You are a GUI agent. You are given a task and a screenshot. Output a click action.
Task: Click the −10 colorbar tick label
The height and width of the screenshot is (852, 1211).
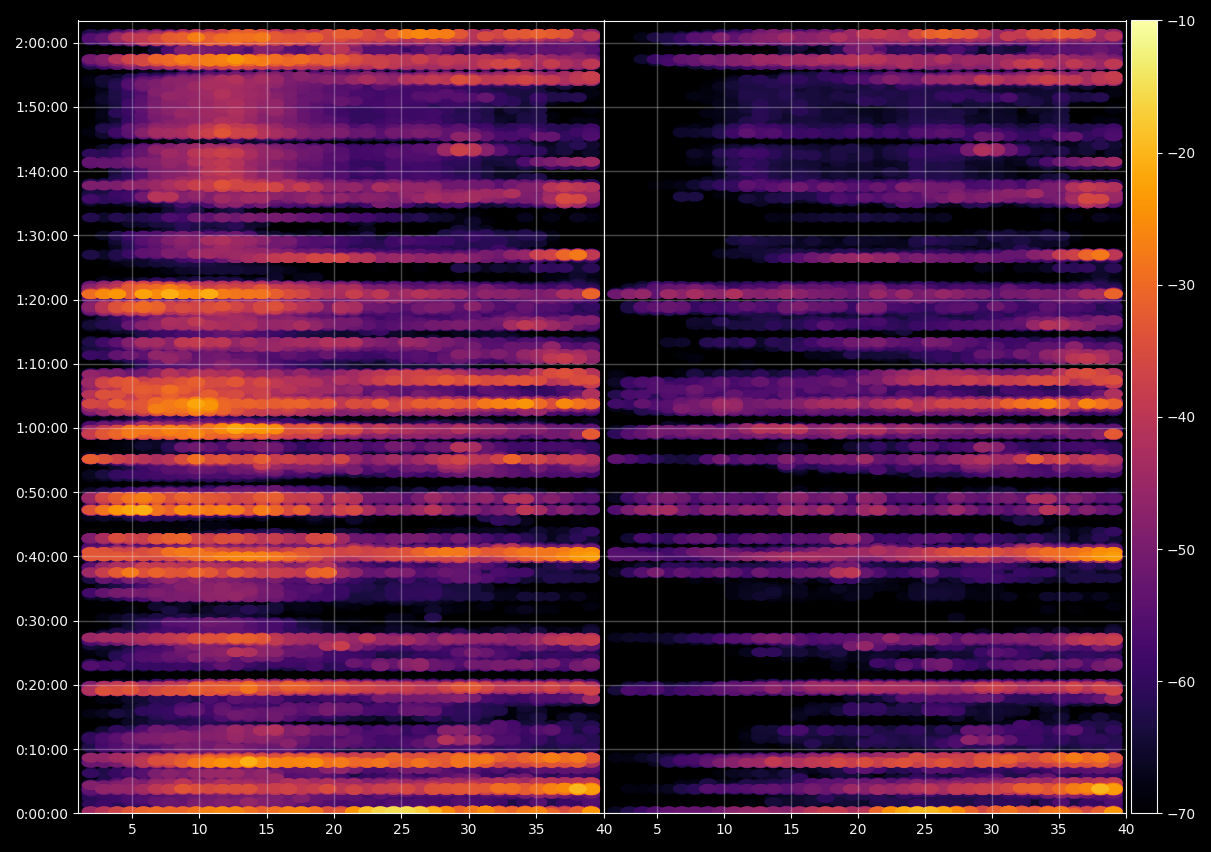point(1181,21)
